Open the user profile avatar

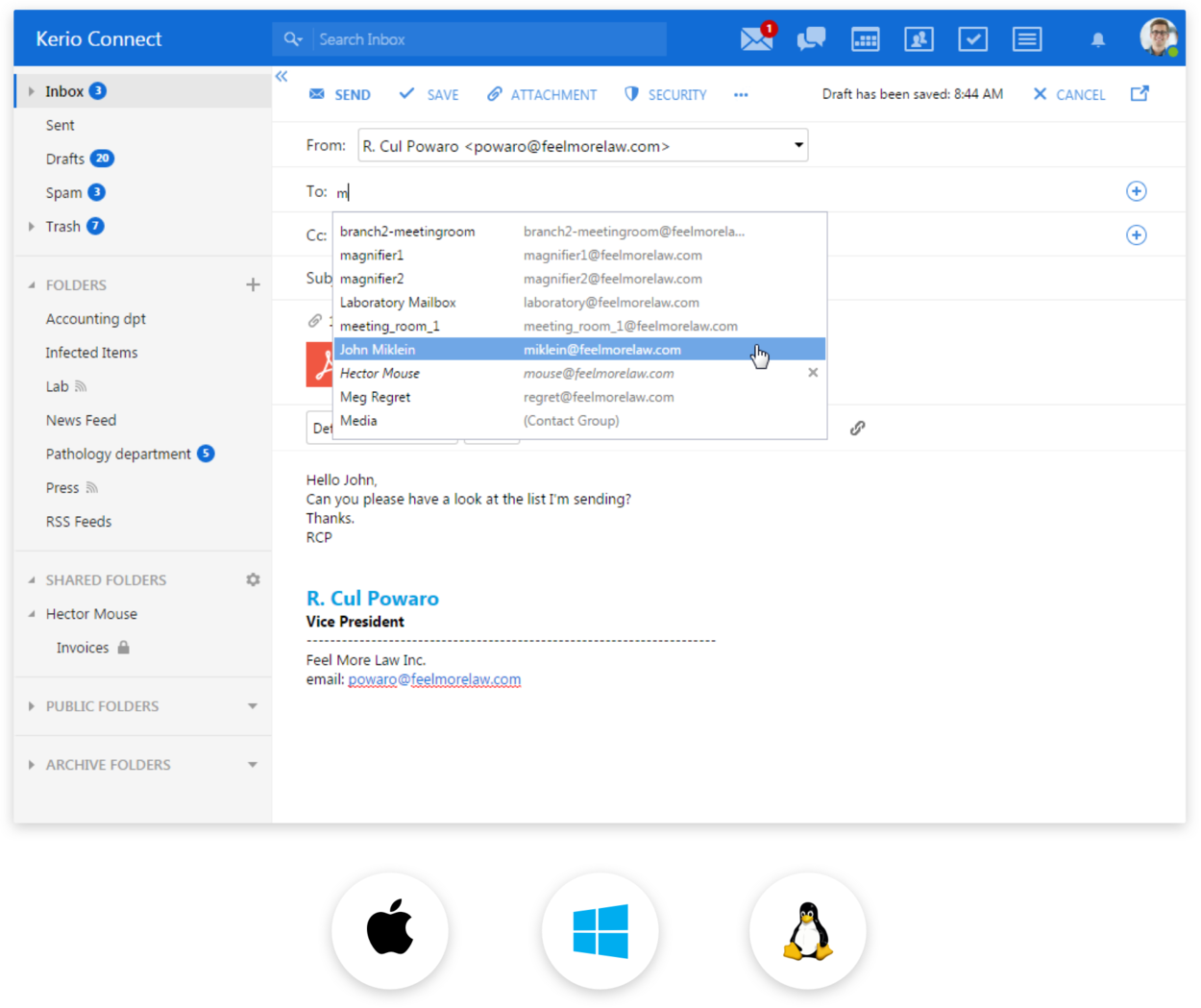[1159, 37]
